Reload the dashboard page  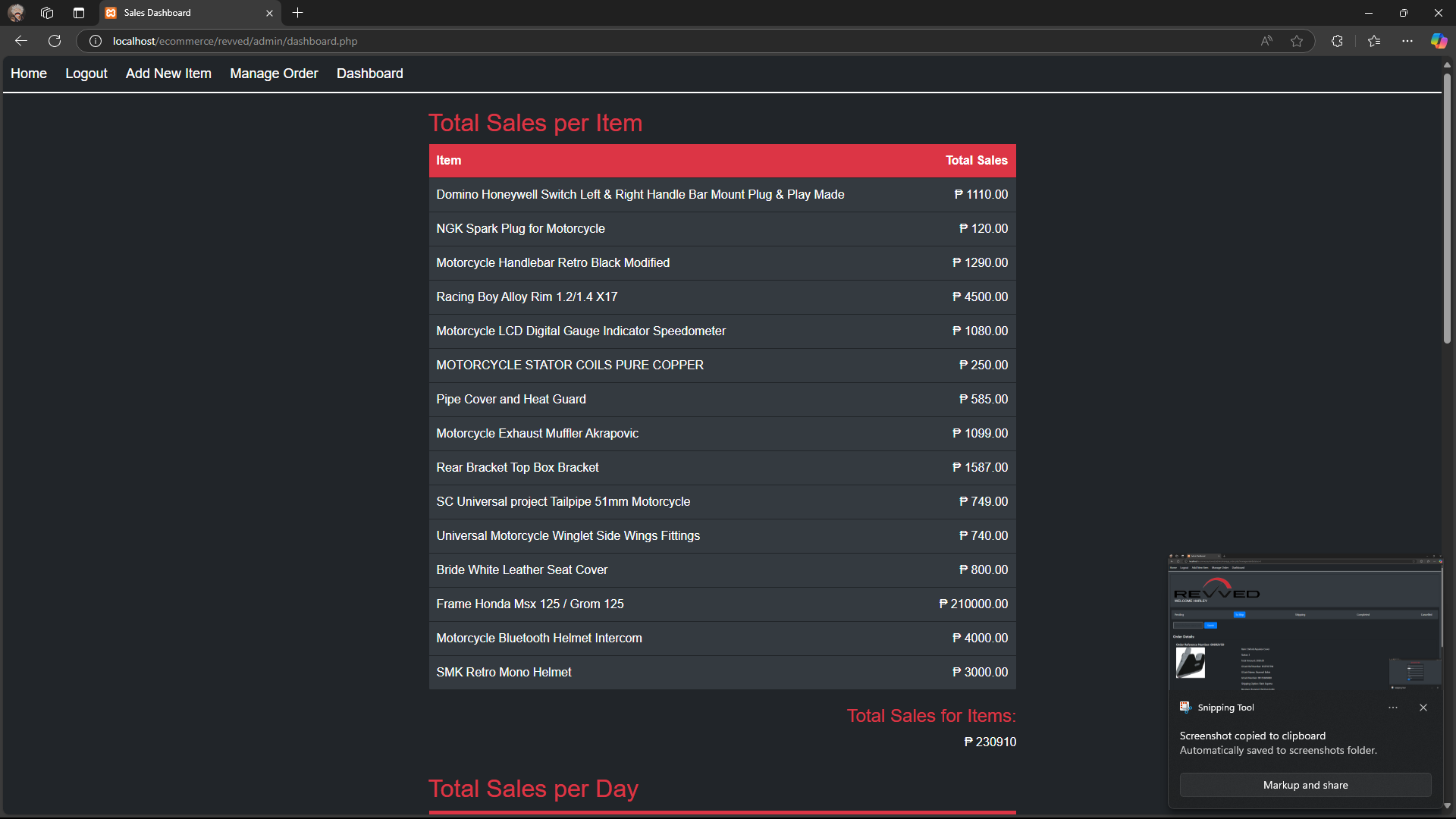(x=55, y=41)
